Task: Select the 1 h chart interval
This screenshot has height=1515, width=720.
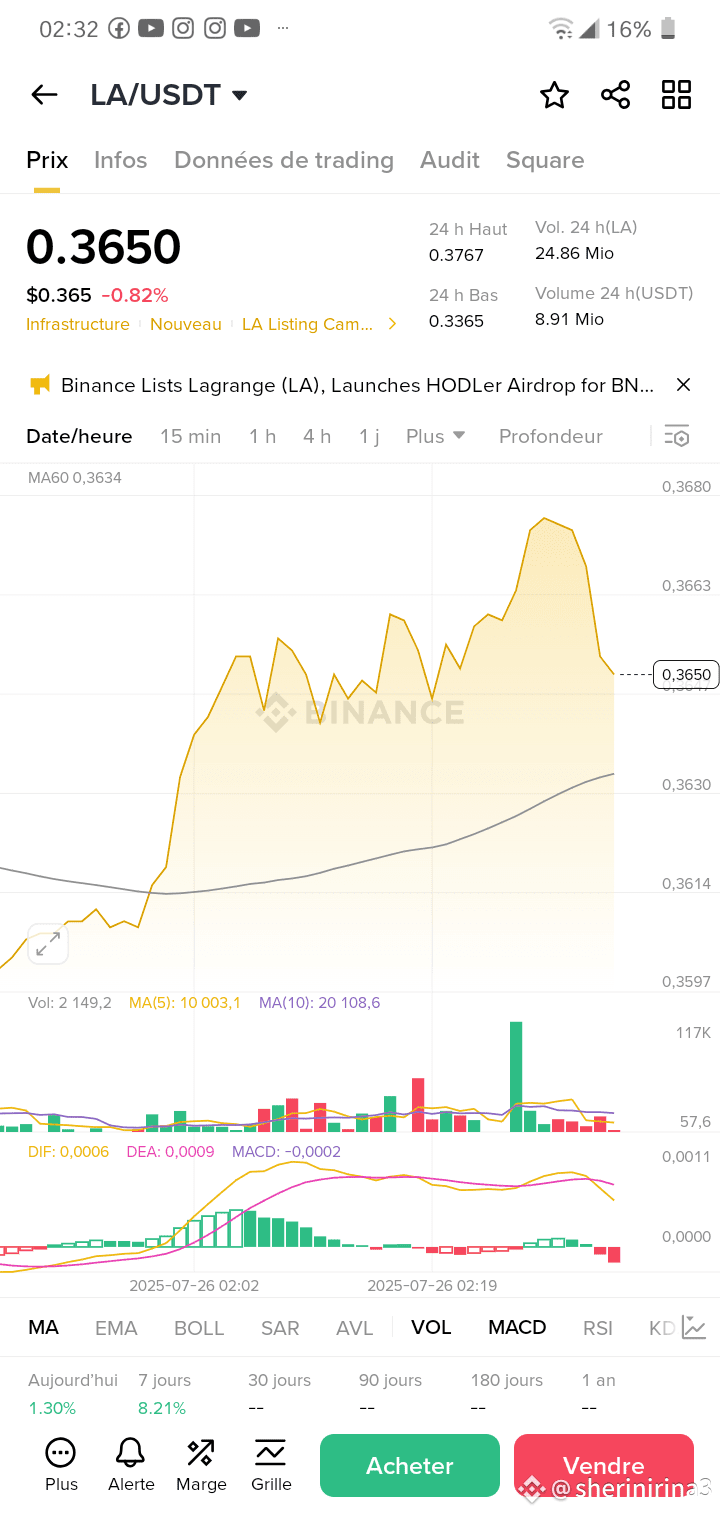Action: point(262,436)
